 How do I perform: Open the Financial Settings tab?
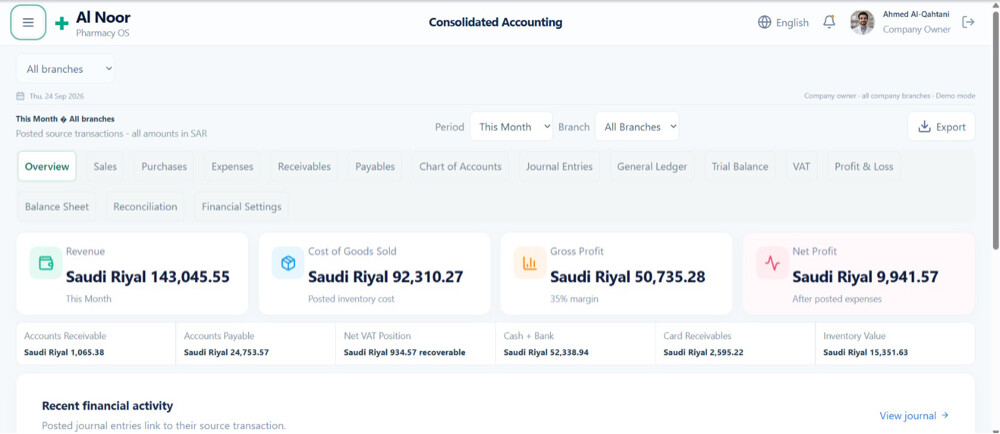(241, 206)
